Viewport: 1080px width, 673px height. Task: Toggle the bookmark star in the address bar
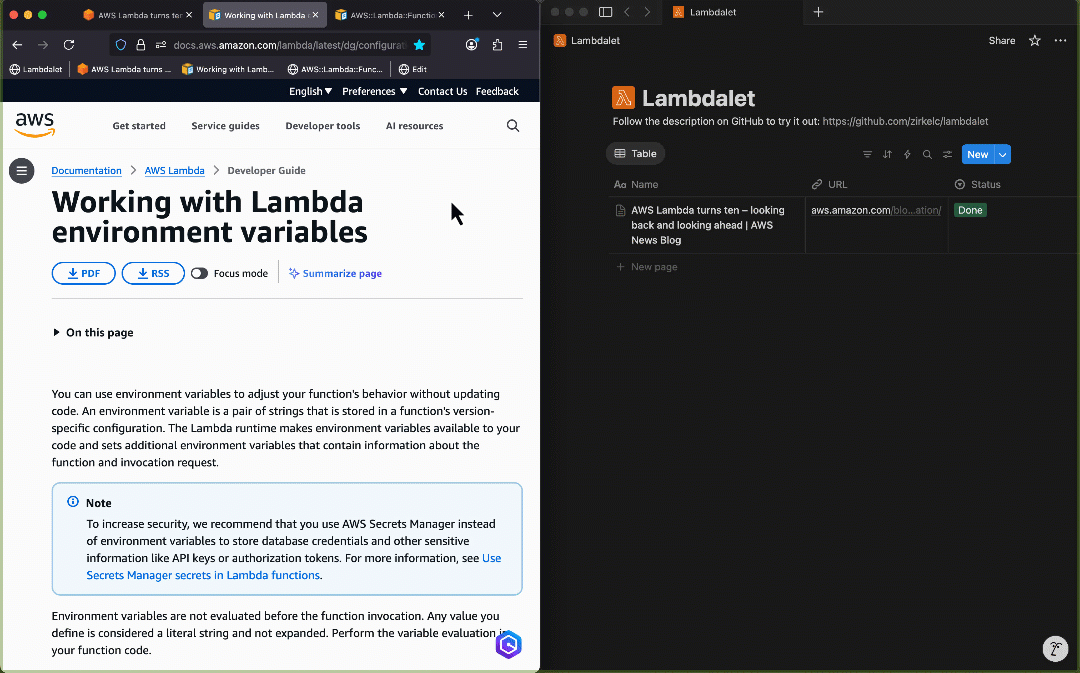[419, 45]
